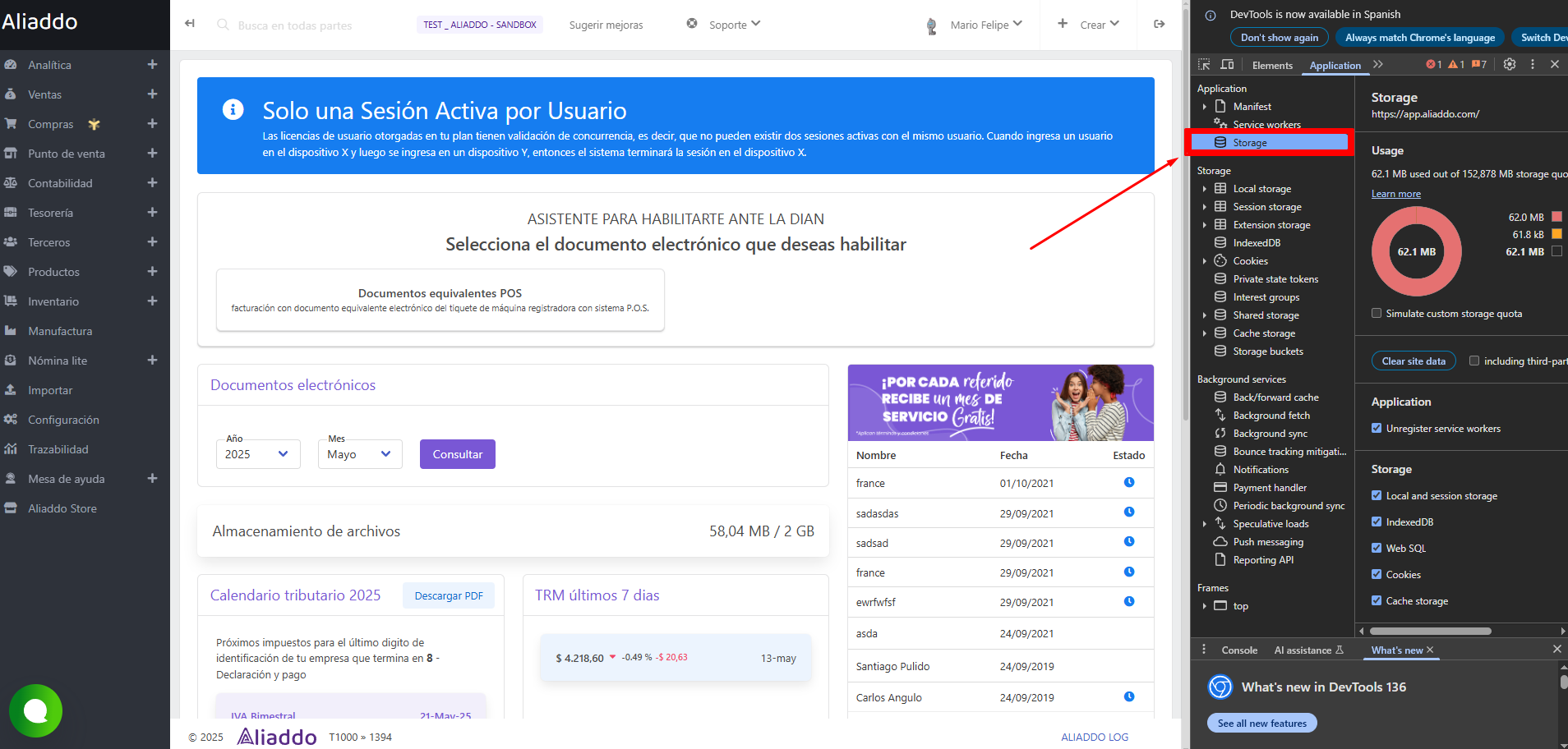The height and width of the screenshot is (749, 1568).
Task: Expand the Session storage tree node
Action: point(1205,207)
